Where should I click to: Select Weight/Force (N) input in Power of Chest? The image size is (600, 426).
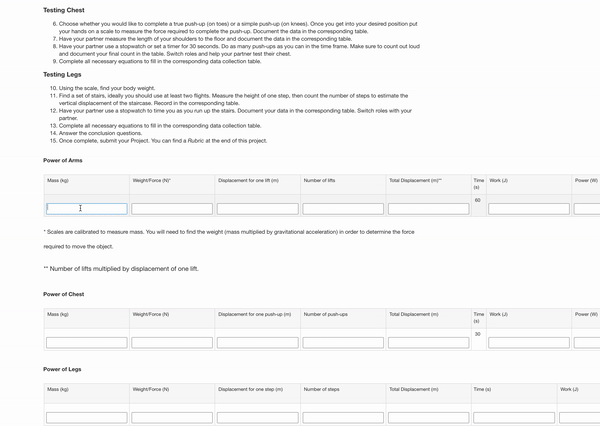(172, 343)
